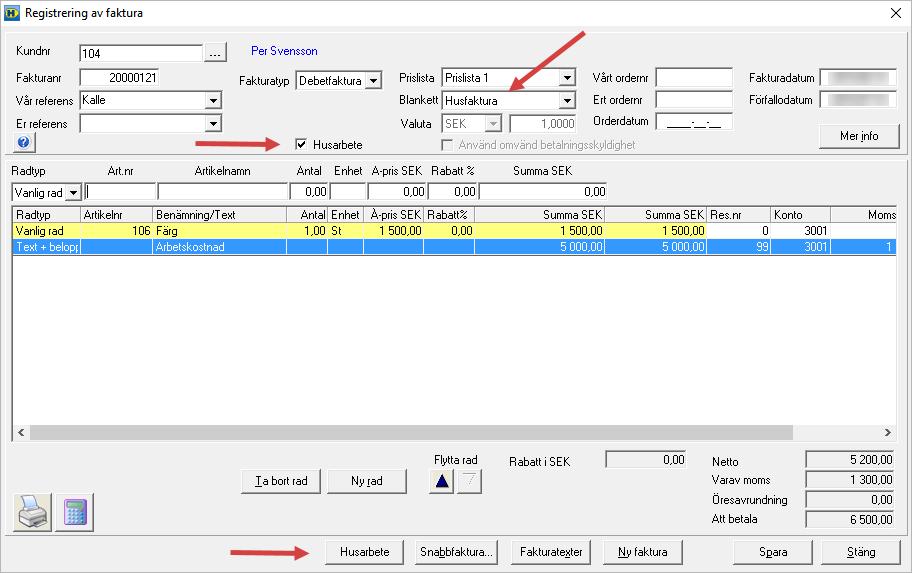Click the Stäng button
This screenshot has height=573, width=912.
click(x=861, y=552)
